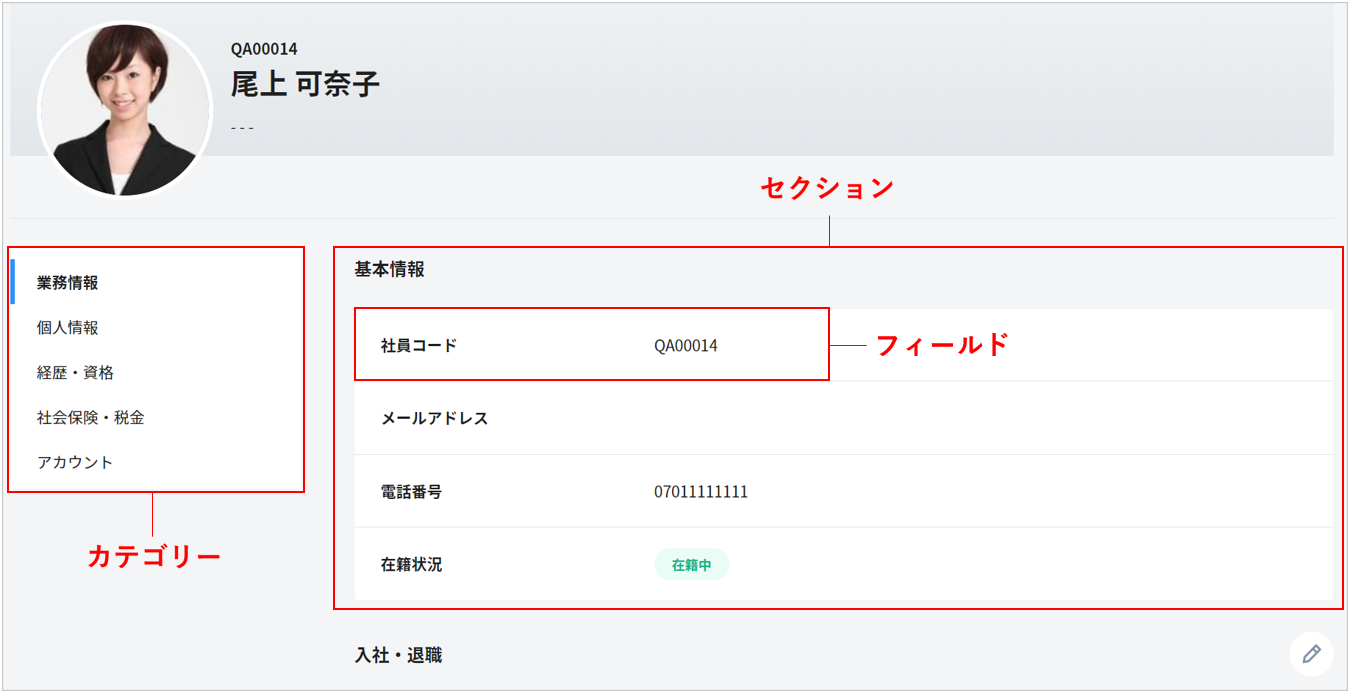Select the 在籍状況 field label
The image size is (1350, 693).
coord(412,565)
